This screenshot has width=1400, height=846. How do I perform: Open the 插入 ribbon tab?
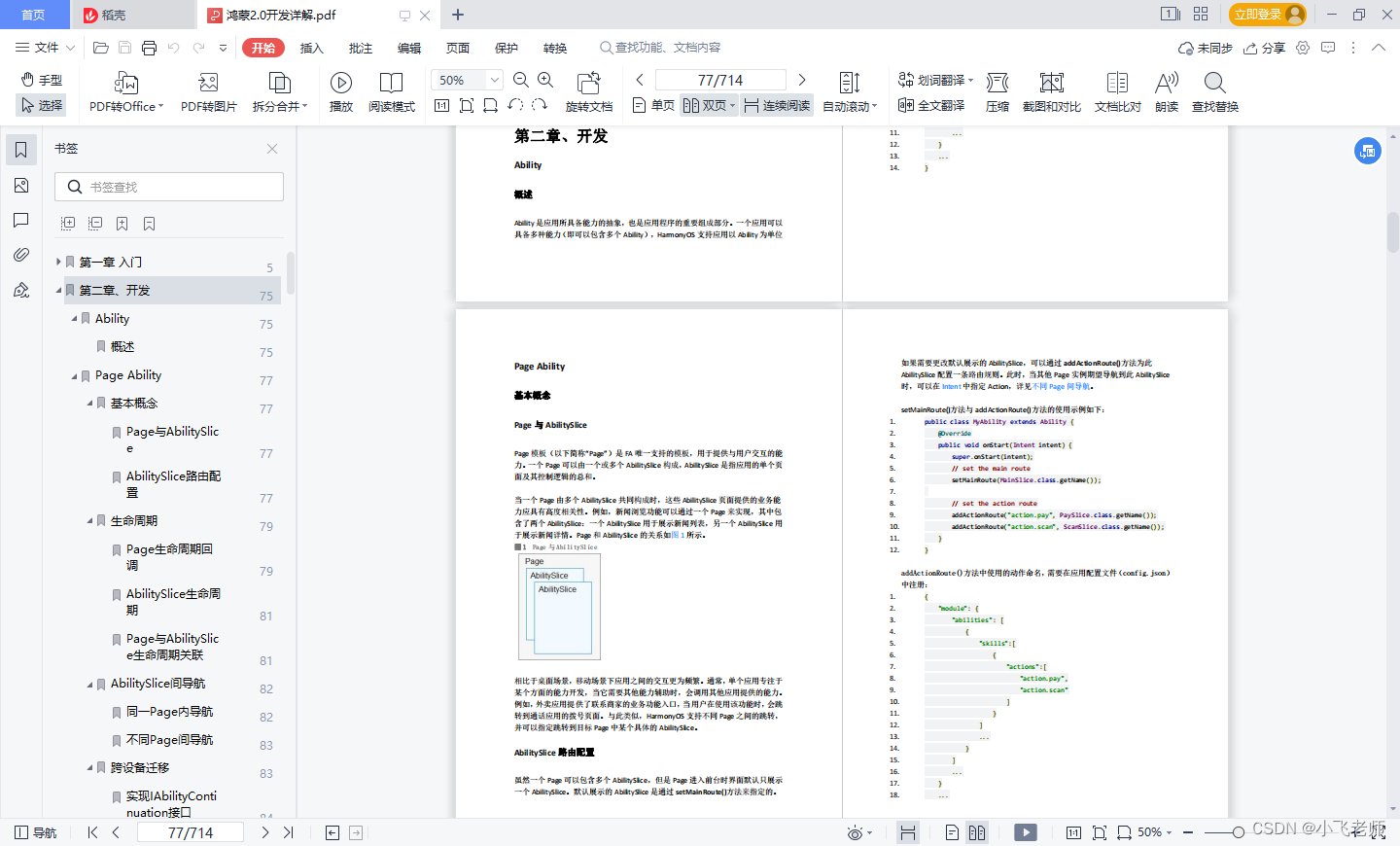[x=312, y=48]
